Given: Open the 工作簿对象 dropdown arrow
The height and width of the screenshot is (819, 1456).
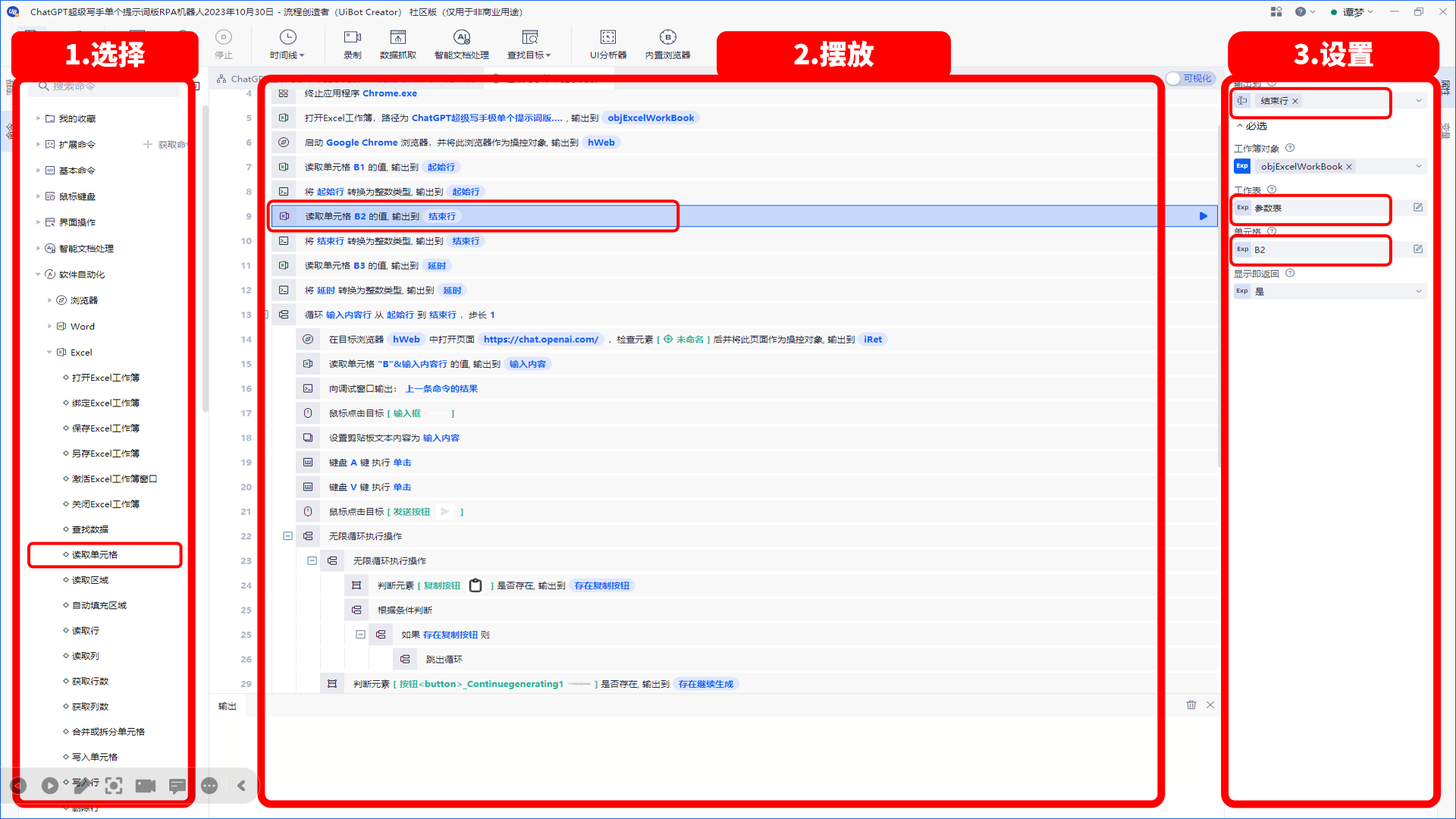Looking at the screenshot, I should (1418, 167).
